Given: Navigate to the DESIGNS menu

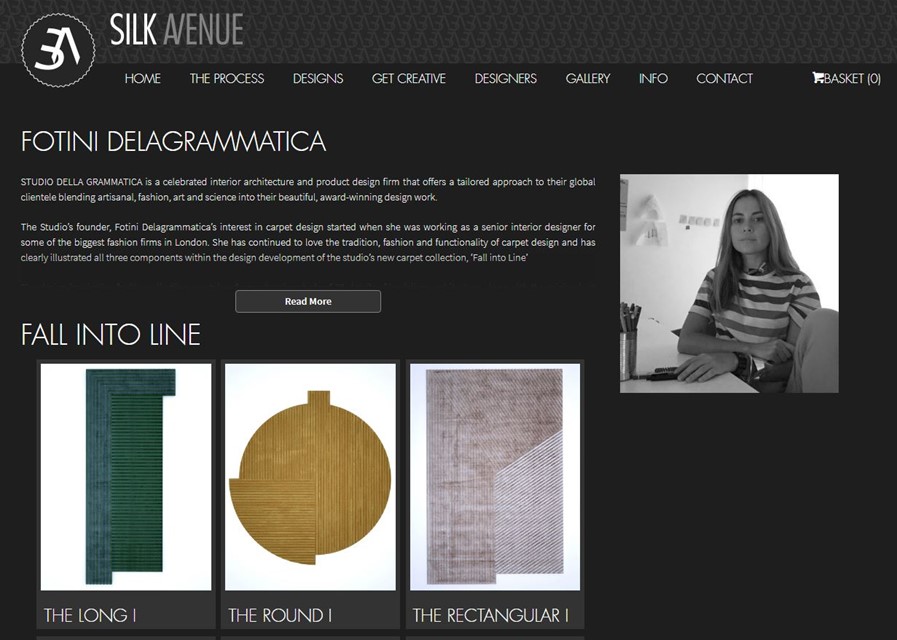Looking at the screenshot, I should coord(317,78).
